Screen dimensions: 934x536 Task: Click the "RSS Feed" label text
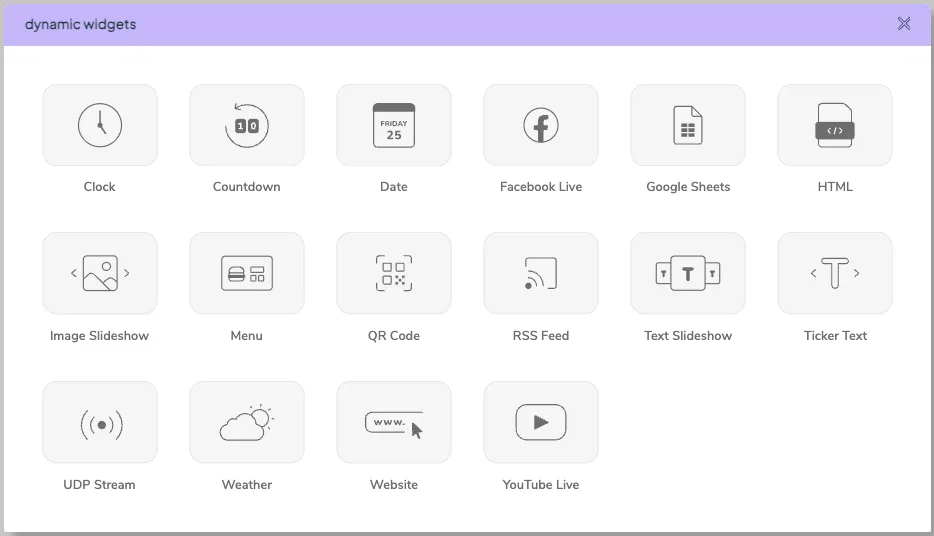(541, 335)
